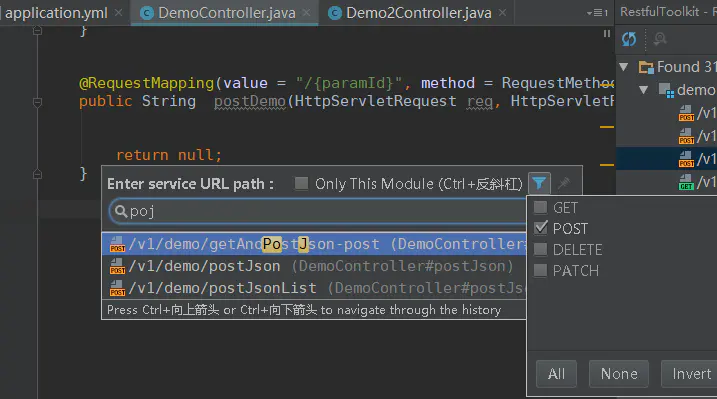Click the All button in filter popup

(556, 374)
